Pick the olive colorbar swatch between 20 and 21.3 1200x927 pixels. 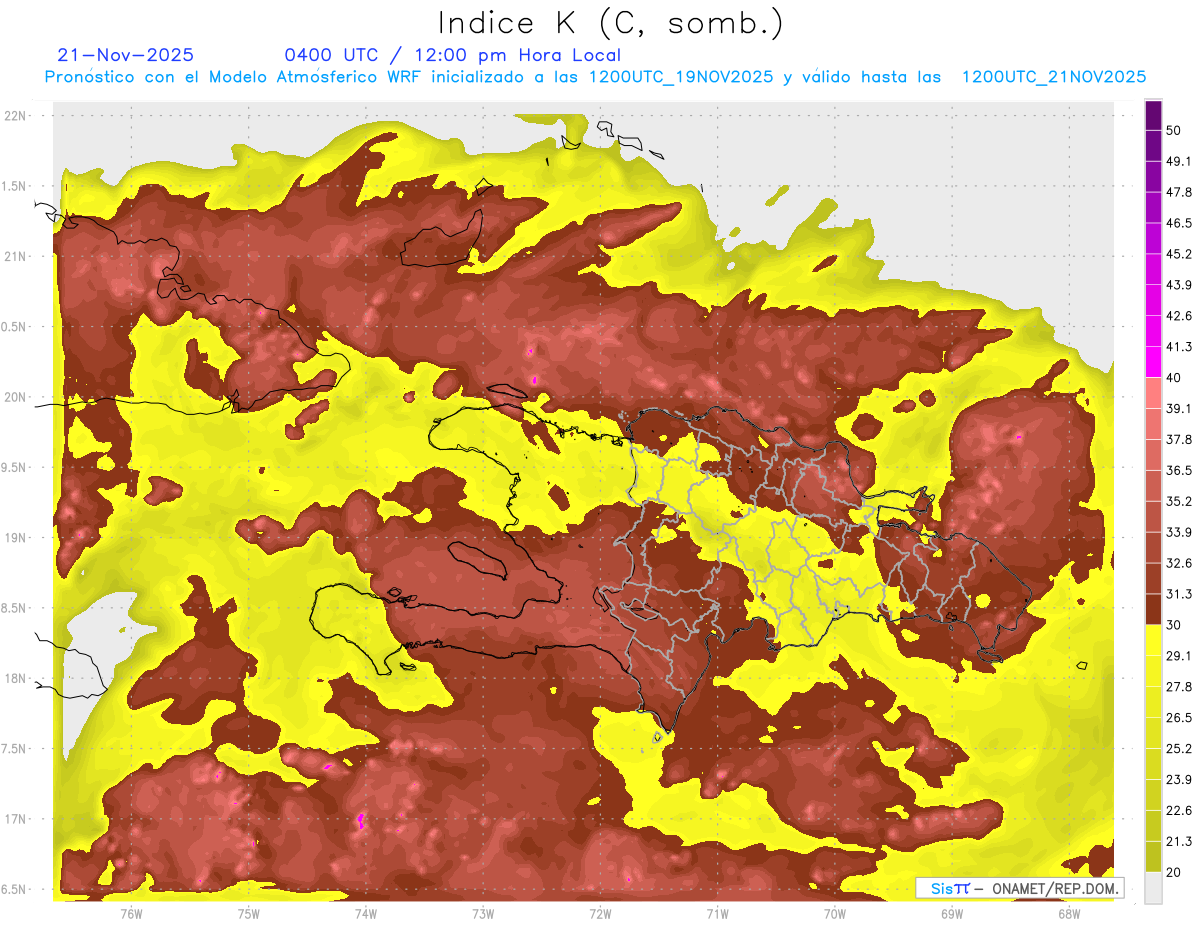pos(1154,856)
